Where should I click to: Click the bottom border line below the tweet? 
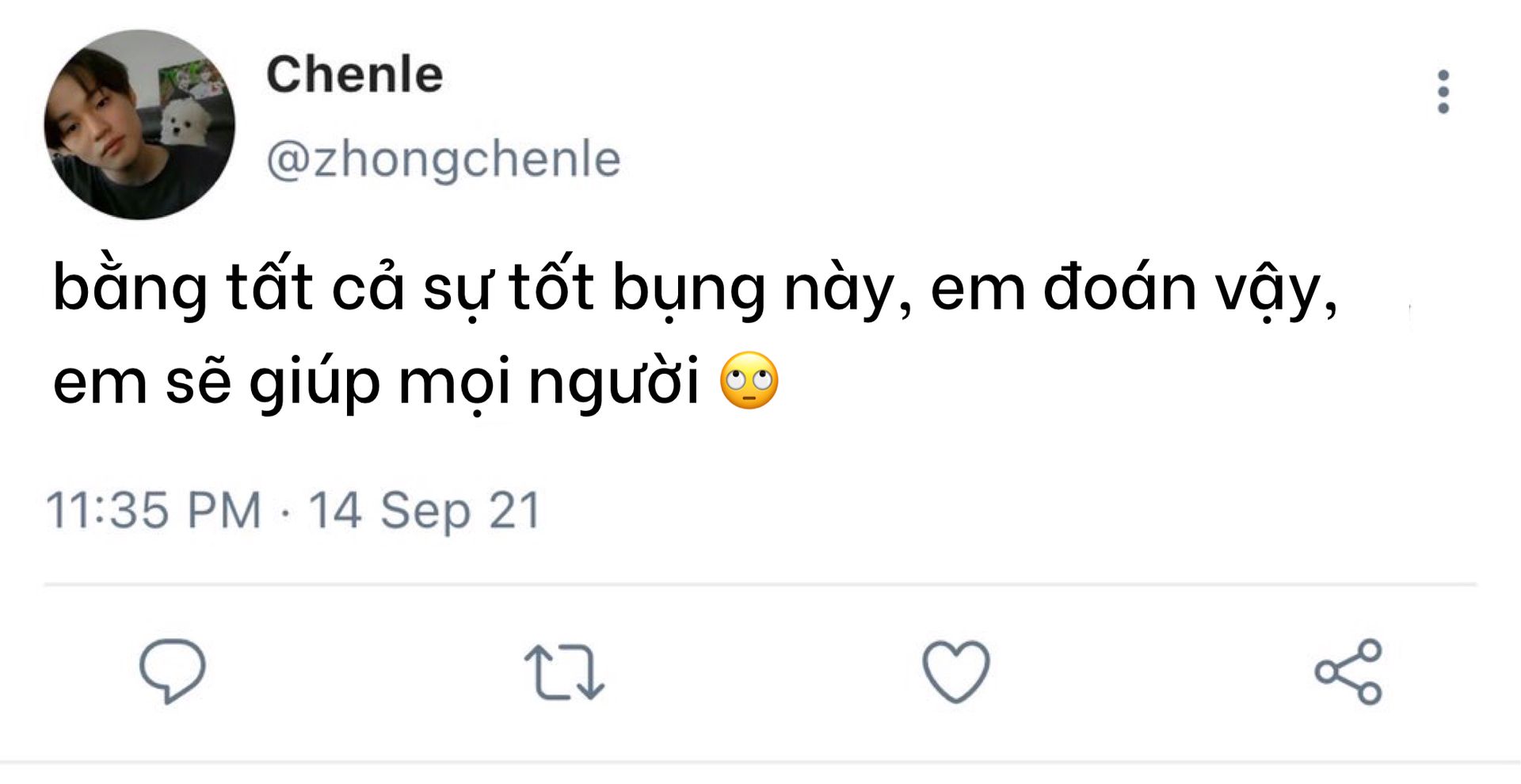760,763
